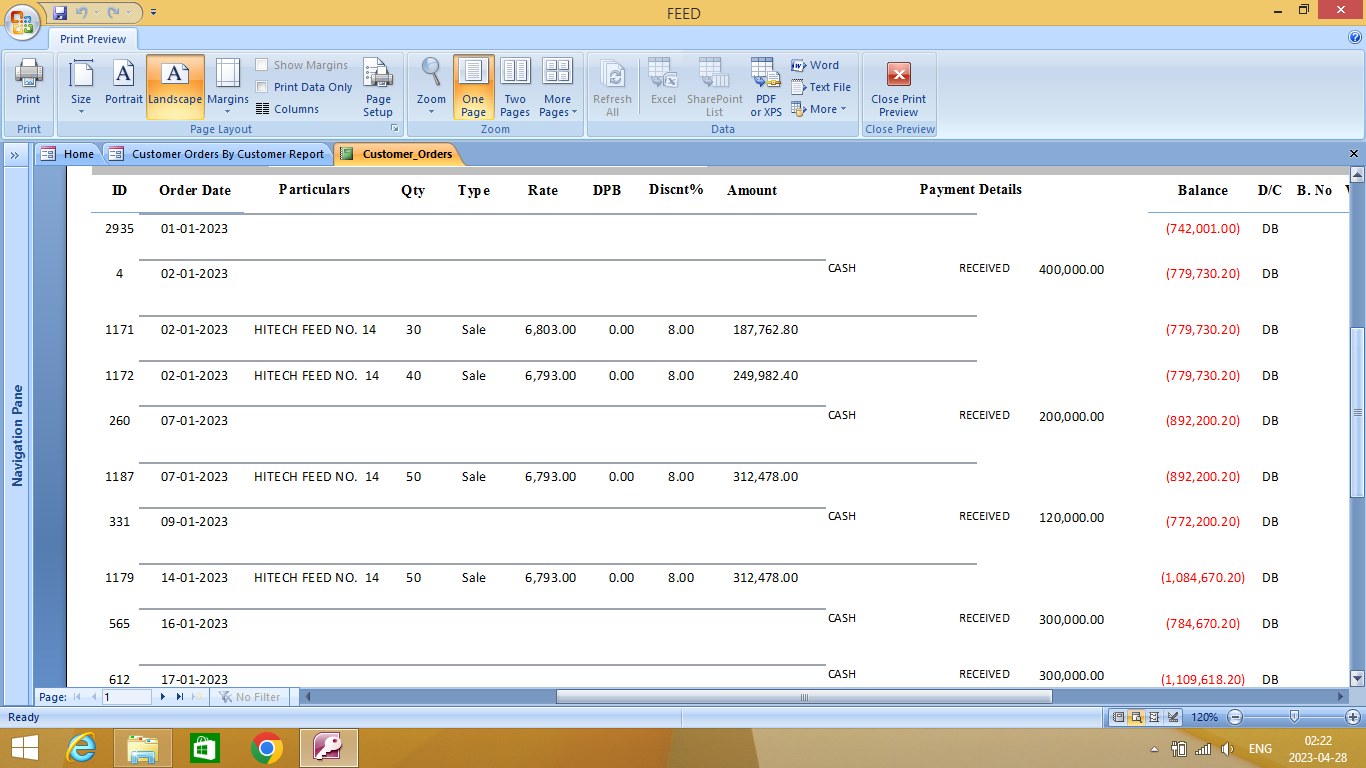Click the zoom out minus button
The image size is (1366, 768).
(x=1235, y=717)
